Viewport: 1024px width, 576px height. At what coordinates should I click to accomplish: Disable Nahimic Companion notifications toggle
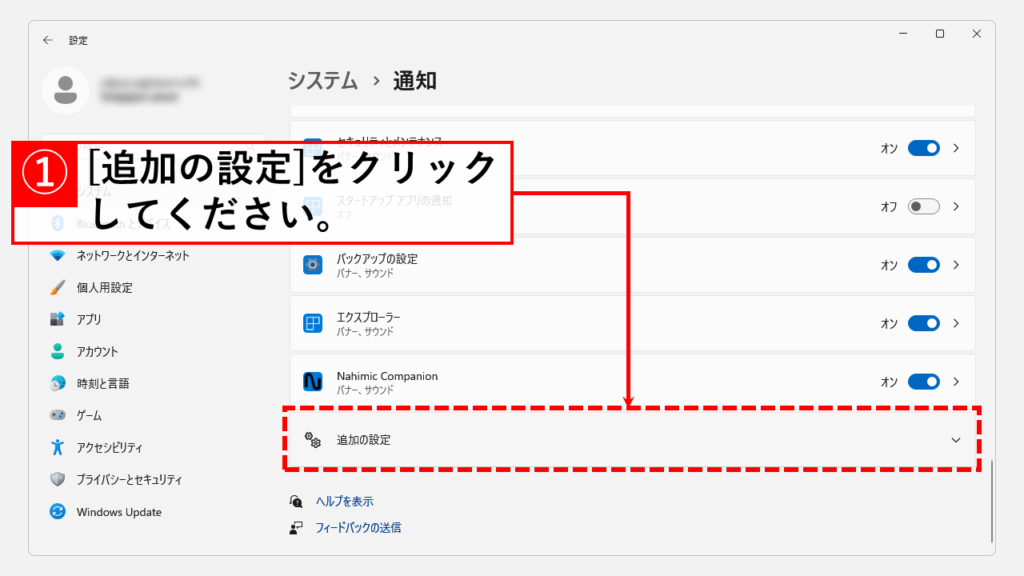coord(923,382)
